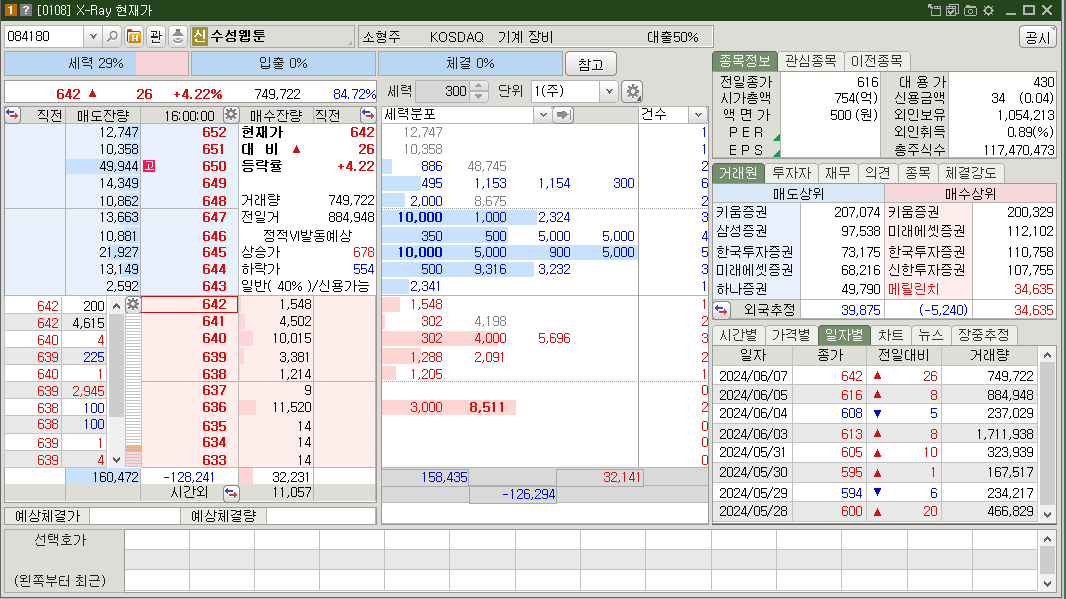Open the title bar settings gear icon
The image size is (1066, 599).
[988, 10]
